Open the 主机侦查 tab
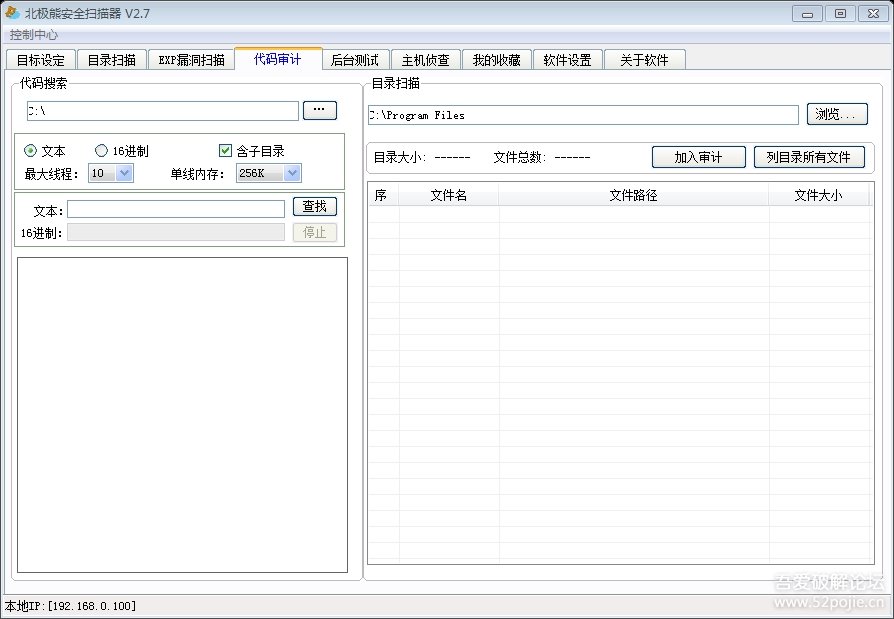The image size is (894, 619). (x=425, y=60)
